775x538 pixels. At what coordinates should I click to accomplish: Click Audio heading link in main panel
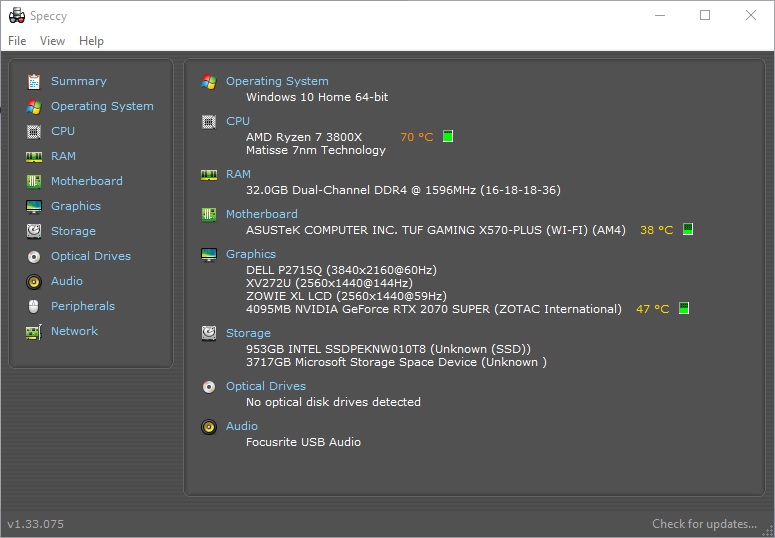242,426
